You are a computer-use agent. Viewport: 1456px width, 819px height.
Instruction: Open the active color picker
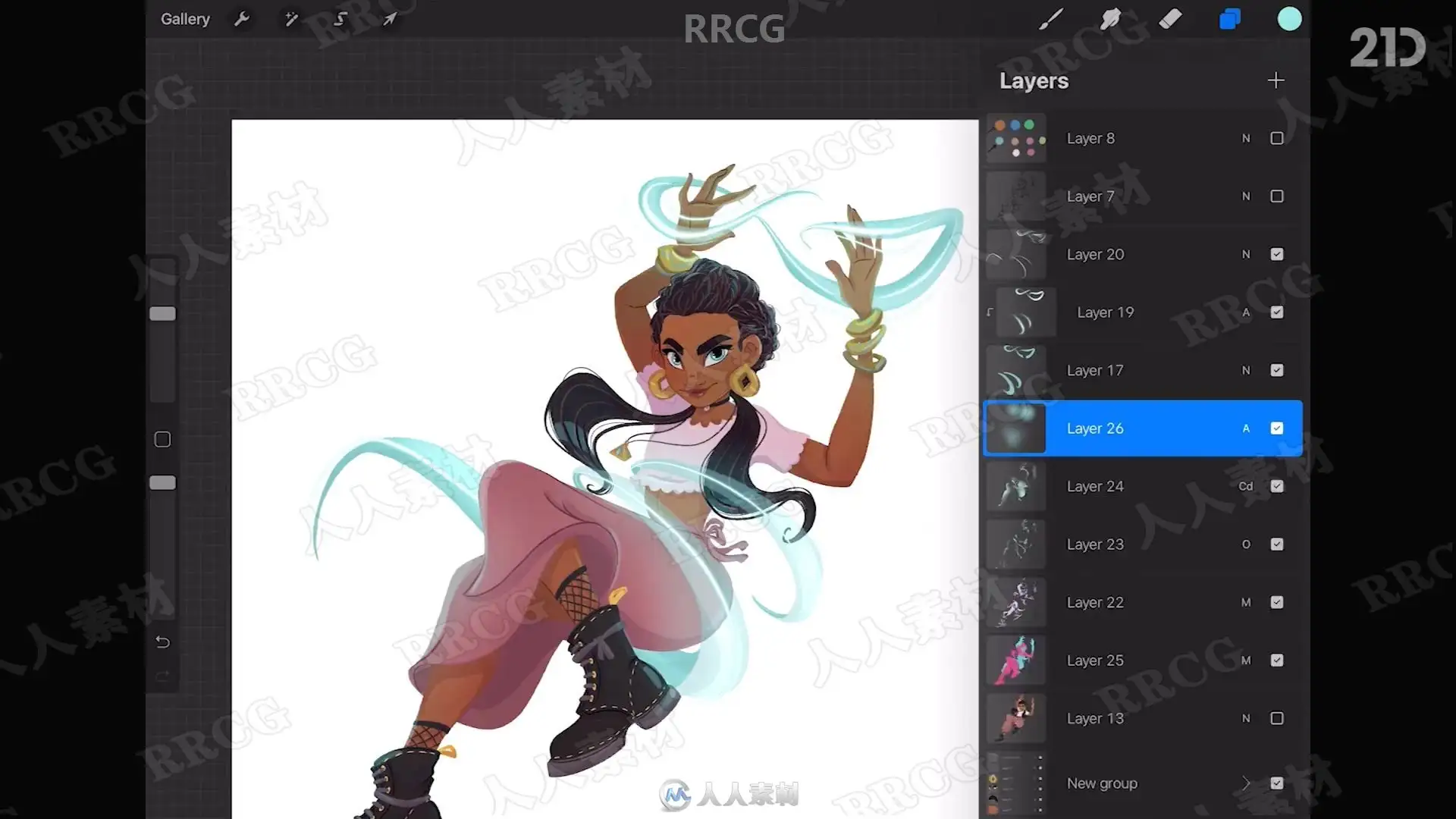click(x=1289, y=19)
